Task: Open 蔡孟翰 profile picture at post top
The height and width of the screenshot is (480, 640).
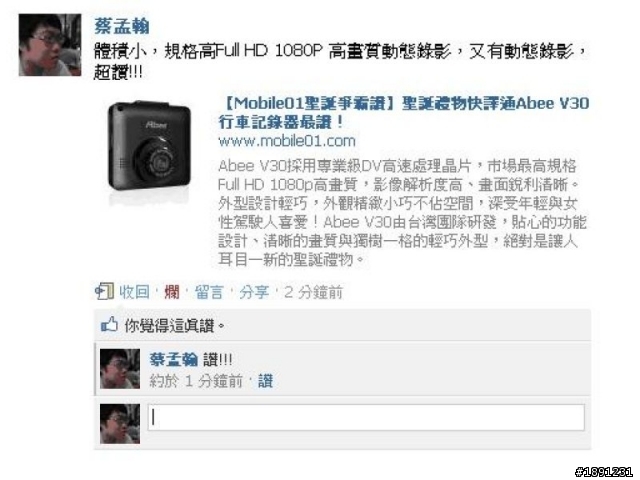Action: click(50, 45)
